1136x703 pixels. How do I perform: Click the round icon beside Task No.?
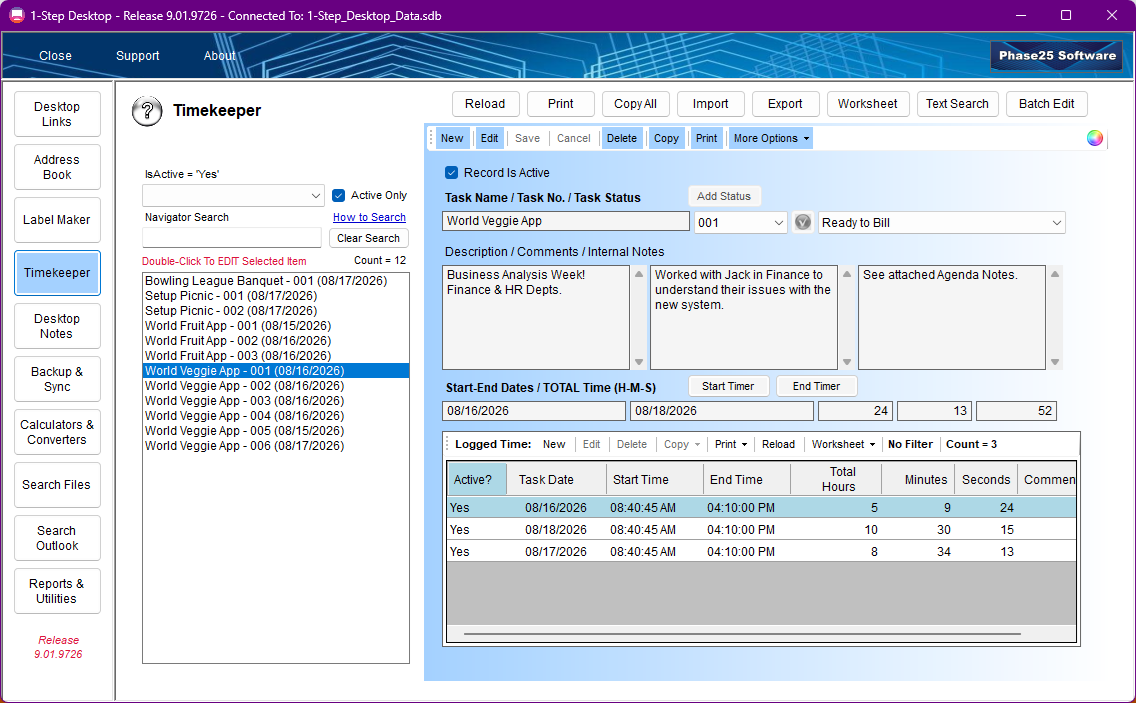(803, 222)
